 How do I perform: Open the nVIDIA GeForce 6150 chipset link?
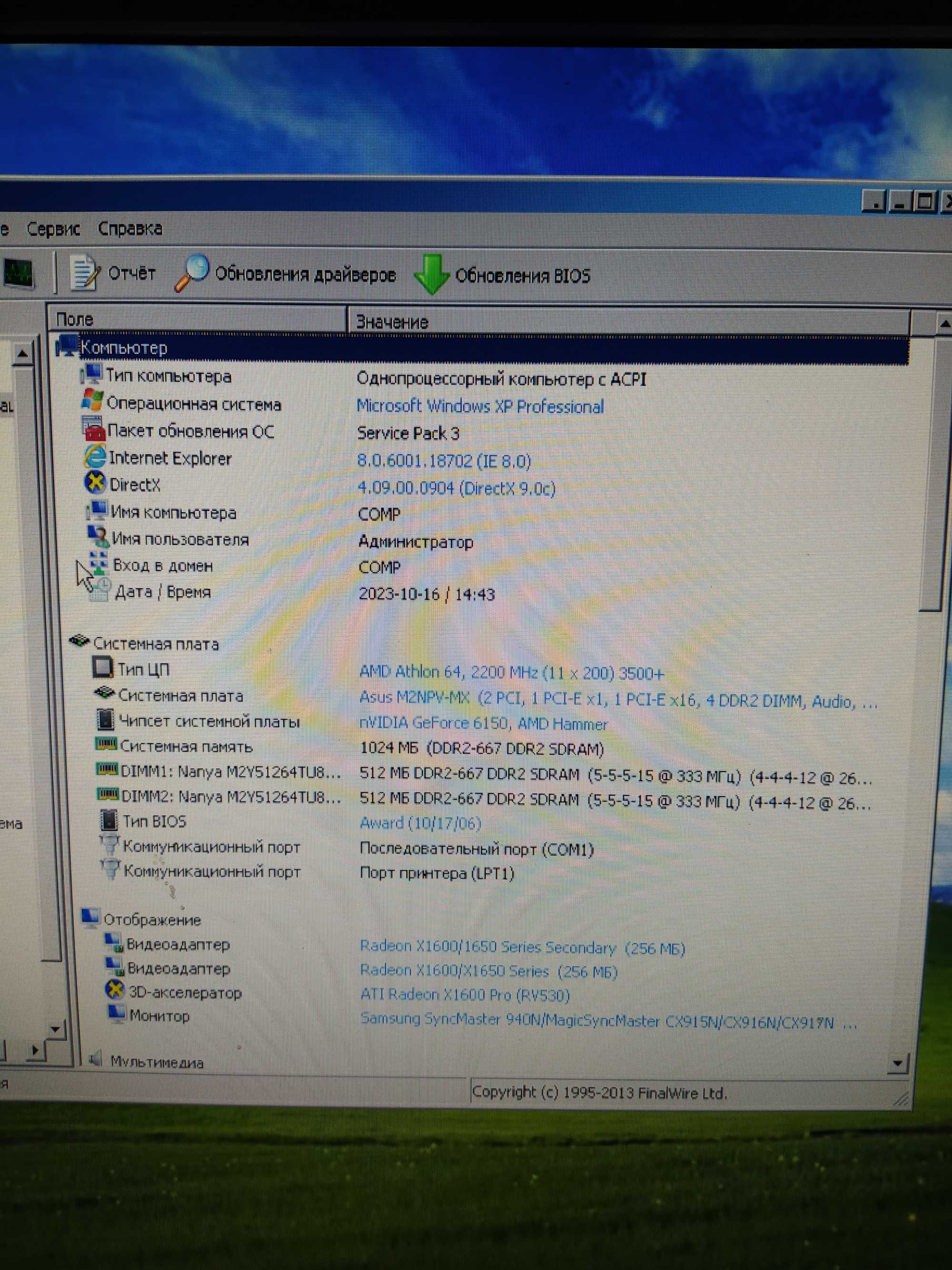(483, 723)
